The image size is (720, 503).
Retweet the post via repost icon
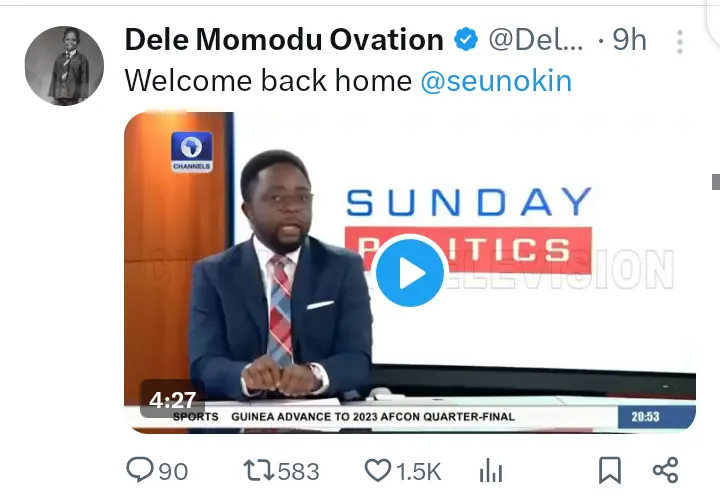(259, 470)
